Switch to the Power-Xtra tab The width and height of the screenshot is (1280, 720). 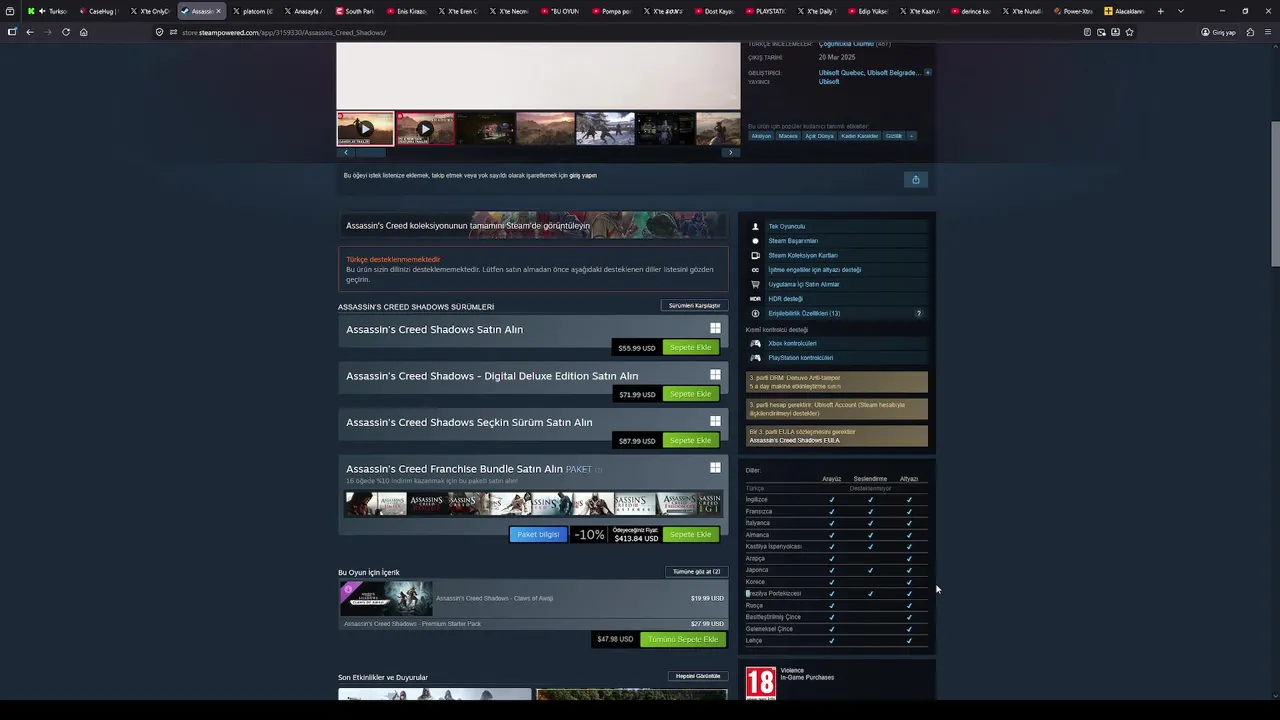1076,11
